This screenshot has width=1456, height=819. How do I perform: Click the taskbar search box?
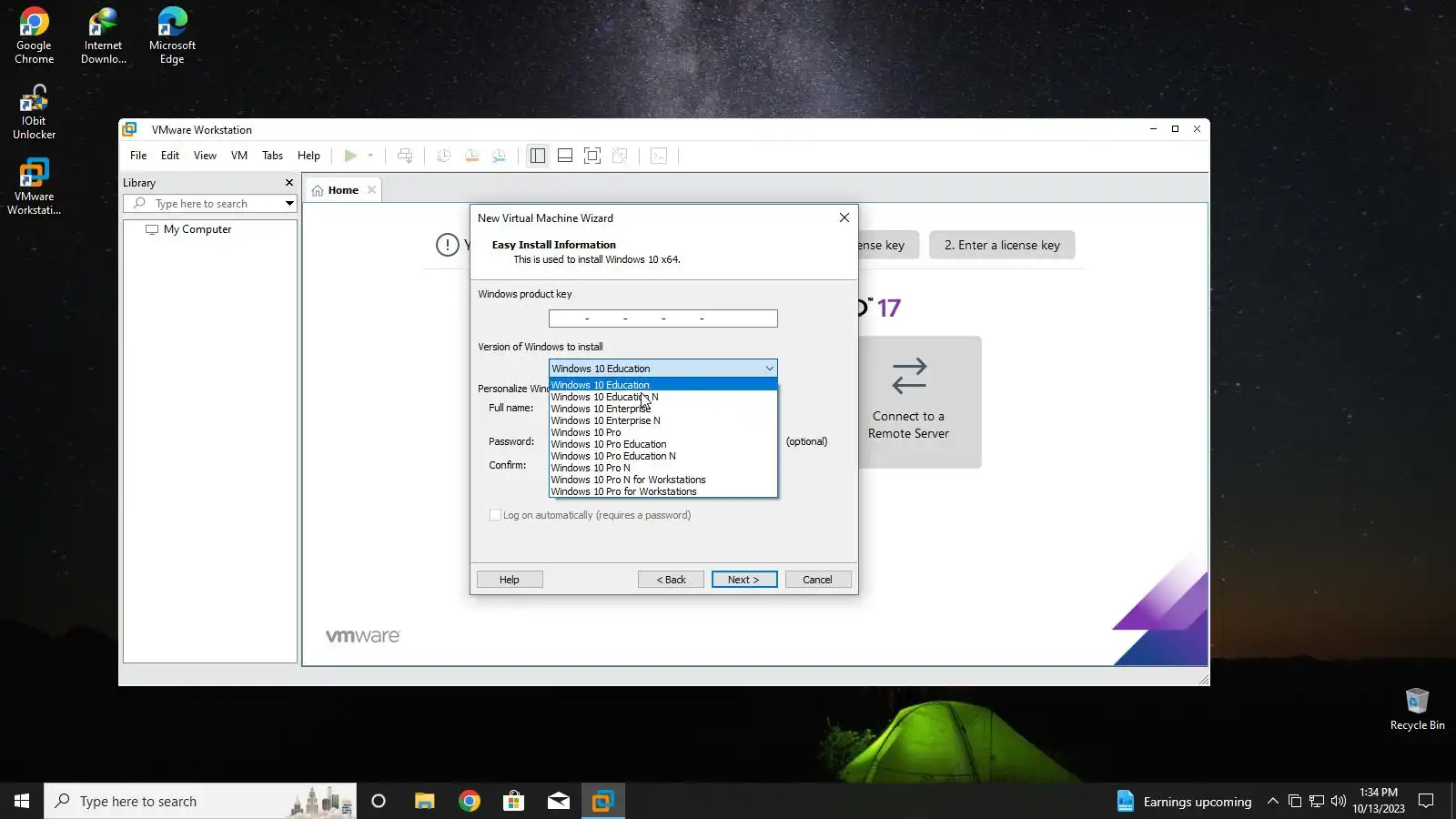coord(200,801)
